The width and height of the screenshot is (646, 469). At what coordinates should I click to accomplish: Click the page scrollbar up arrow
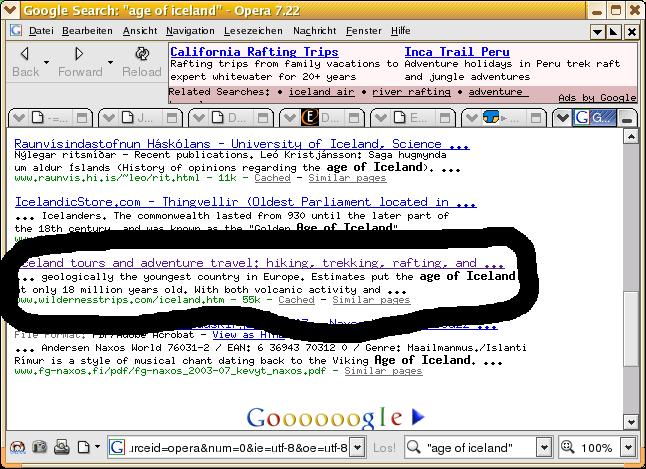coord(631,136)
